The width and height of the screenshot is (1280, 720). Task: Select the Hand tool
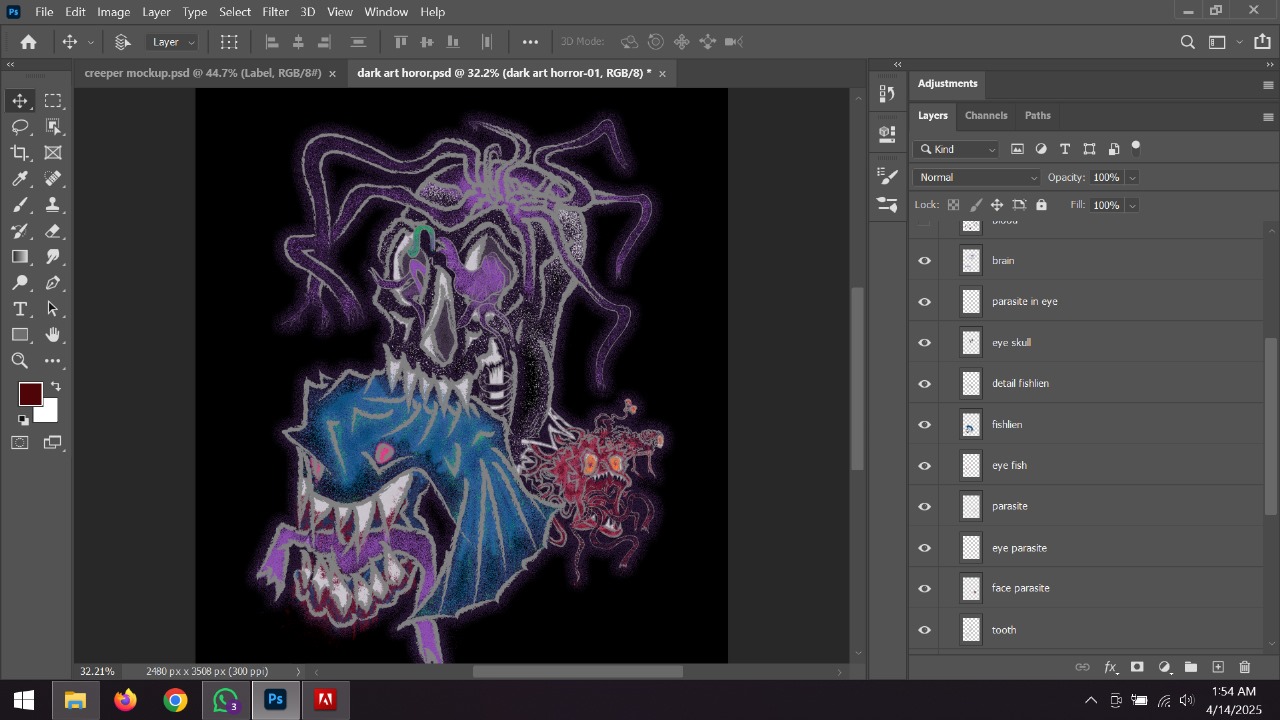[x=53, y=335]
